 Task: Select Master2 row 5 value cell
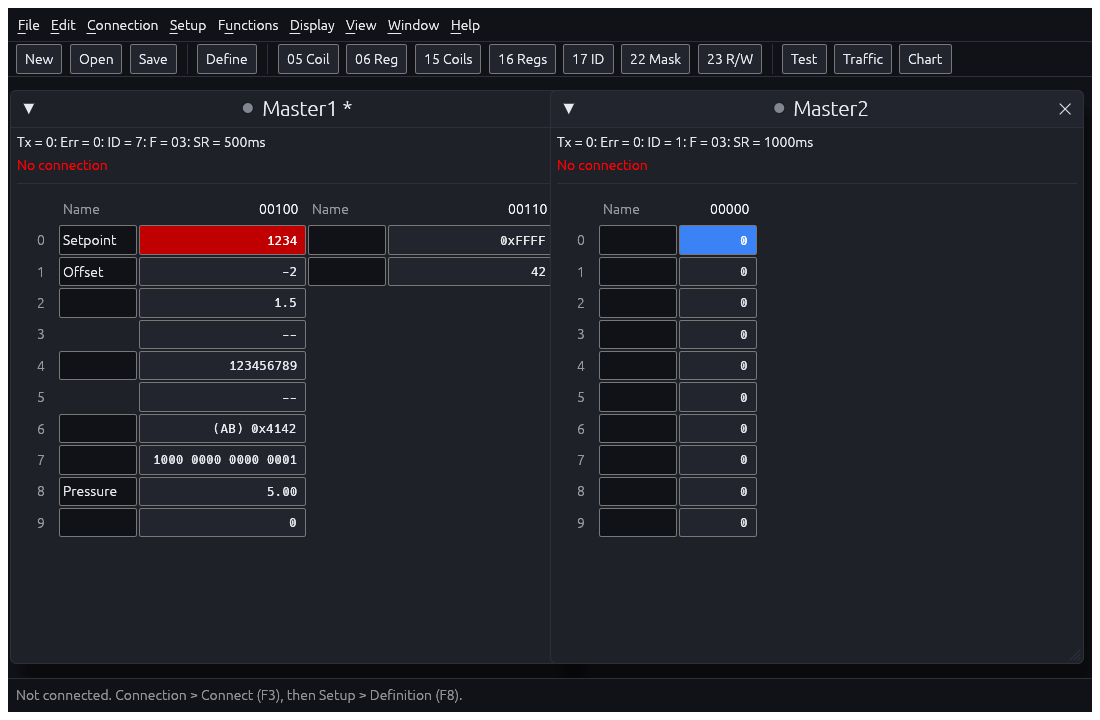[x=718, y=397]
